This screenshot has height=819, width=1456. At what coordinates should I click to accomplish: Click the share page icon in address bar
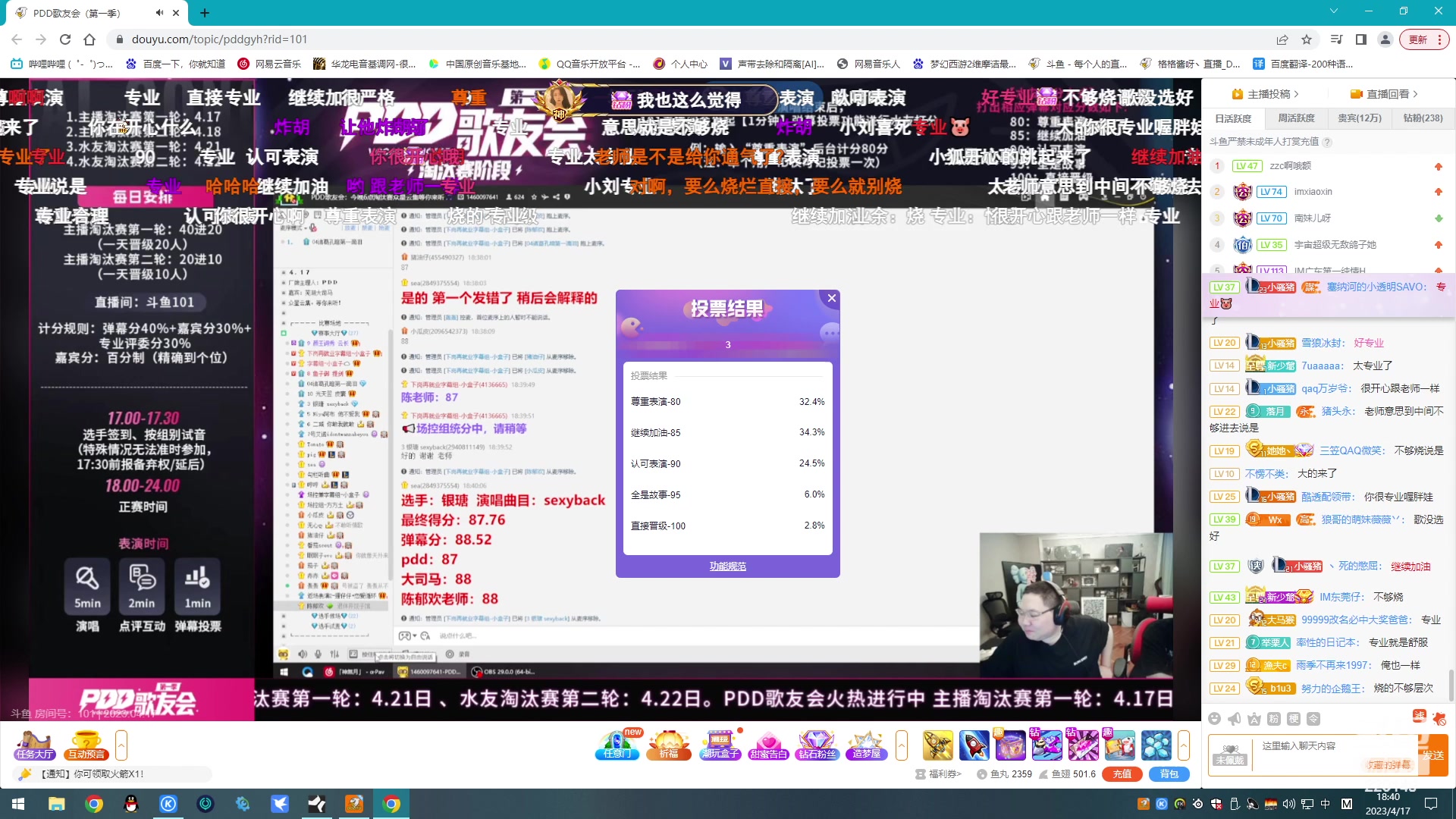tap(1282, 39)
